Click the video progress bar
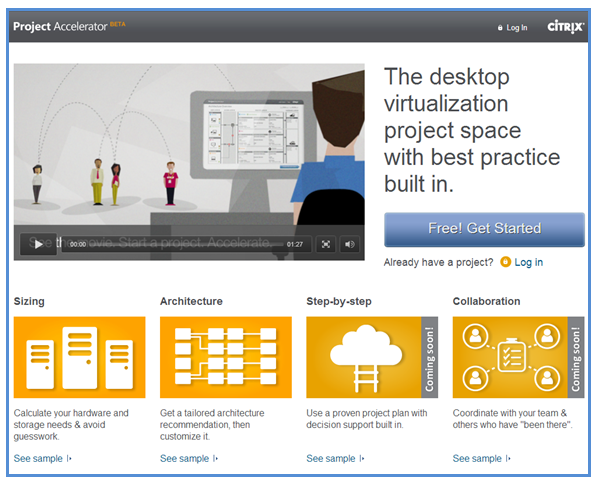The width and height of the screenshot is (599, 483). (x=187, y=244)
